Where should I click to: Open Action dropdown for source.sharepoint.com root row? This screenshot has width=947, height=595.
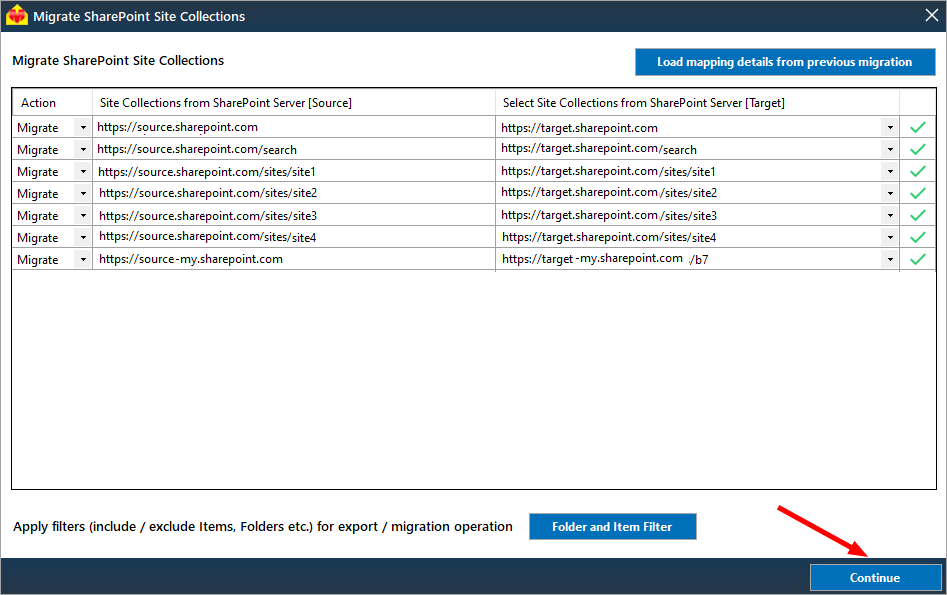click(83, 127)
